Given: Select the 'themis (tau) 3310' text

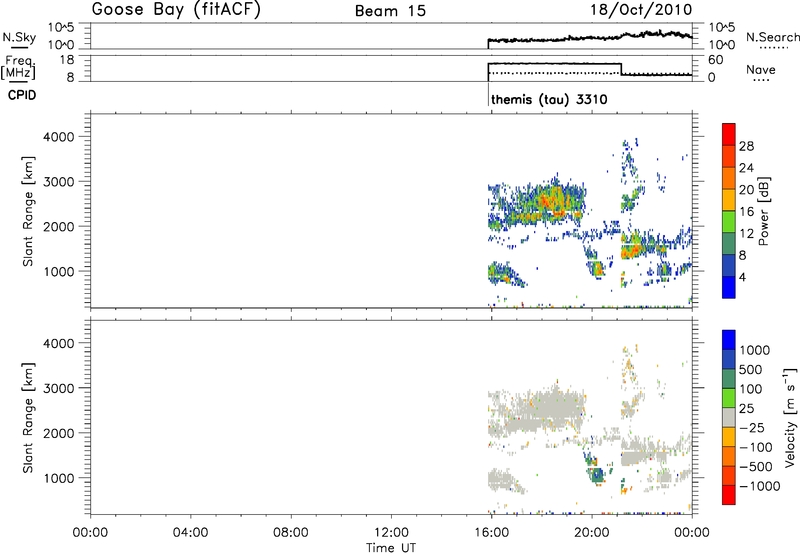Looking at the screenshot, I should point(549,99).
